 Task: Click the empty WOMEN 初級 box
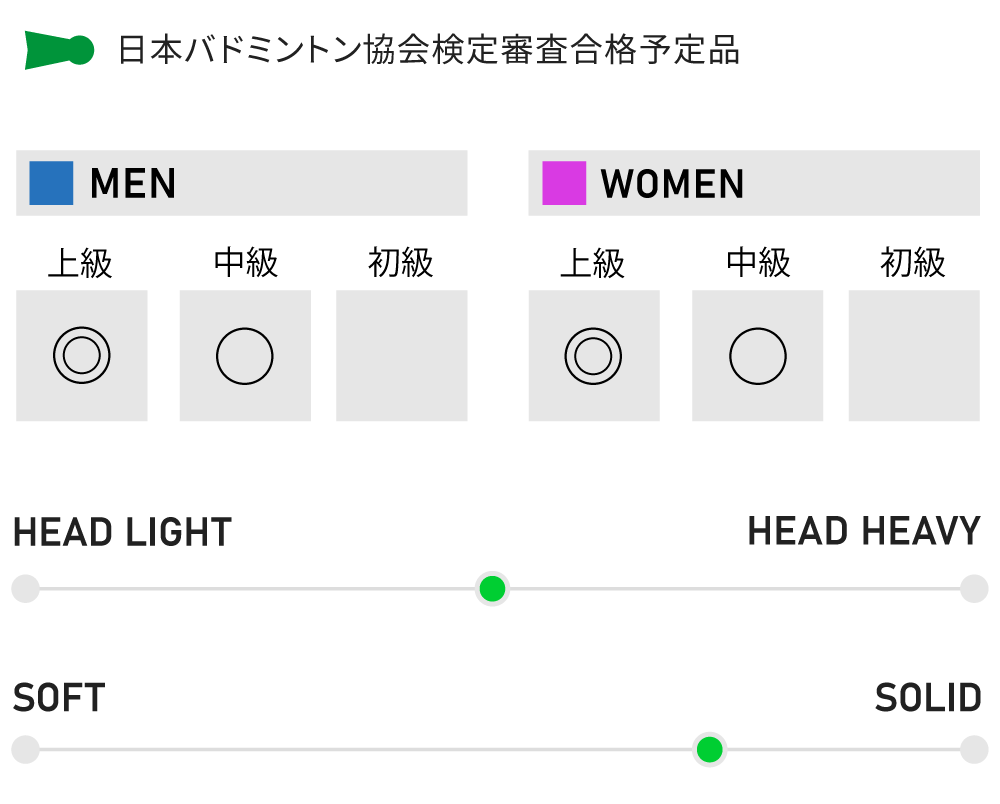point(914,355)
